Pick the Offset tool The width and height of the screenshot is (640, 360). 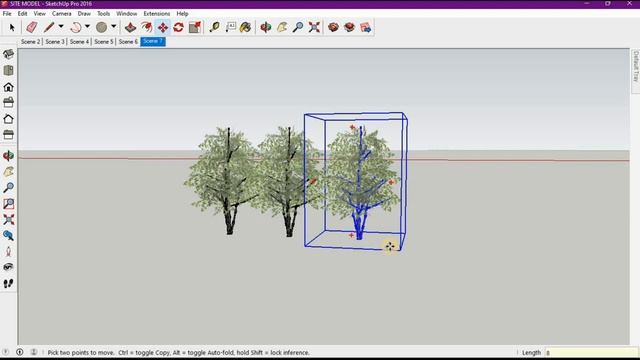147,27
